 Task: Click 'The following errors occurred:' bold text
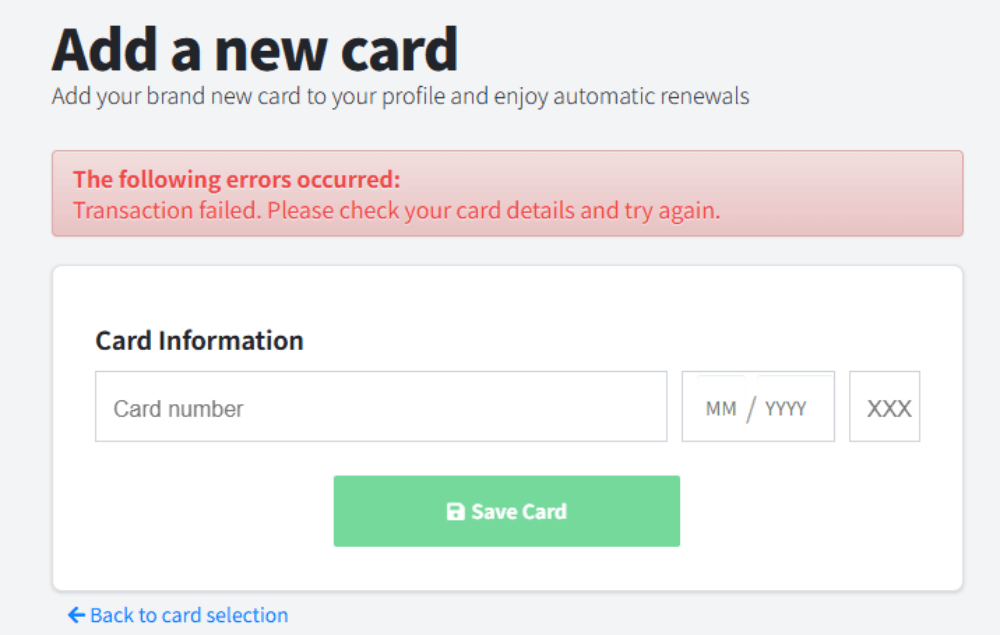tap(236, 180)
